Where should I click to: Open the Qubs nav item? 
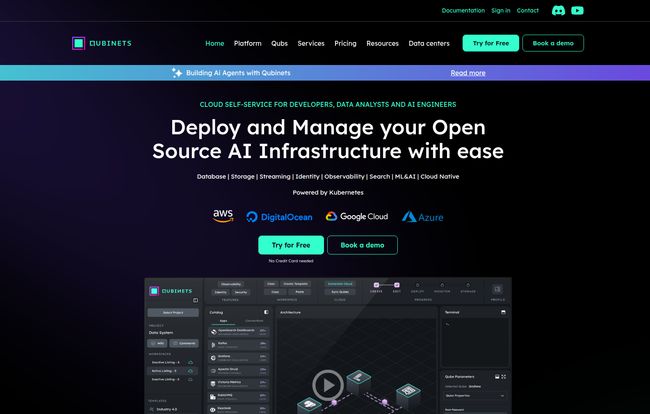click(x=279, y=43)
